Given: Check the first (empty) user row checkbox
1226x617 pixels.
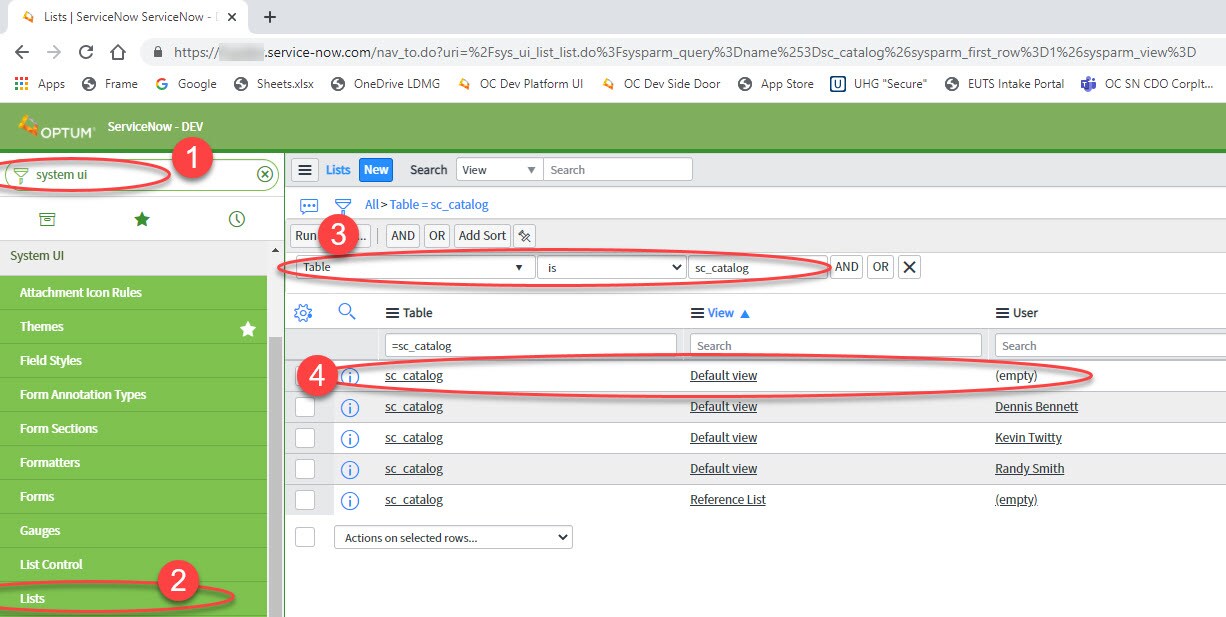Looking at the screenshot, I should [x=305, y=377].
